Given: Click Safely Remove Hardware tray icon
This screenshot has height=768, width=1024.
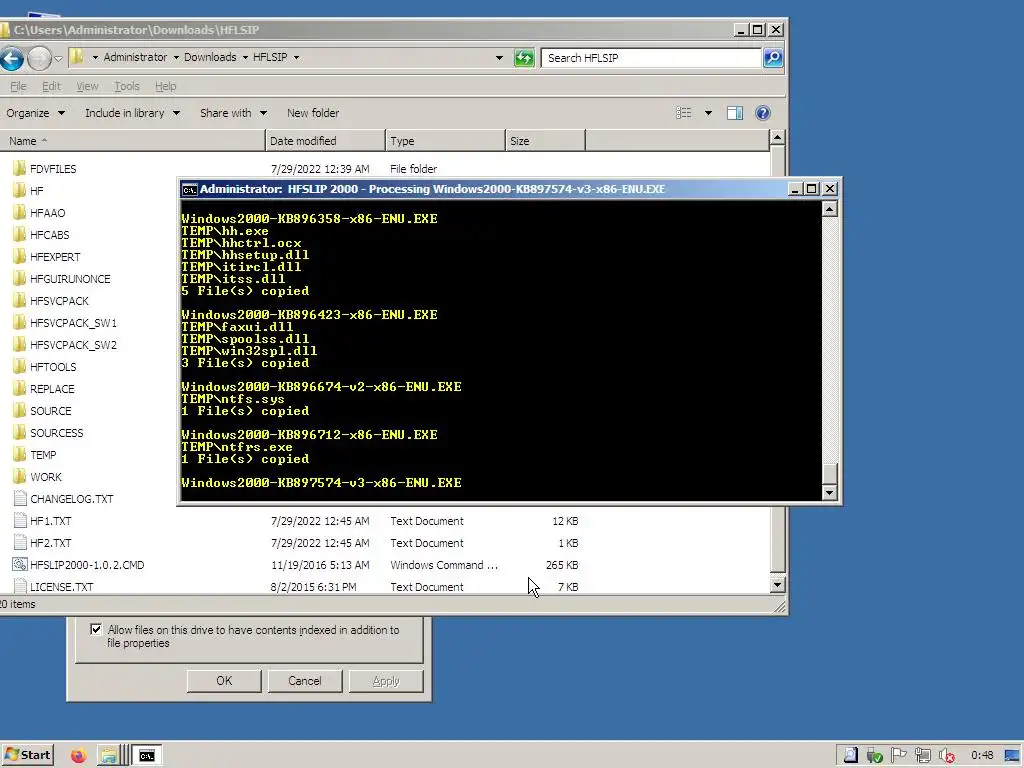Looking at the screenshot, I should pyautogui.click(x=874, y=756).
